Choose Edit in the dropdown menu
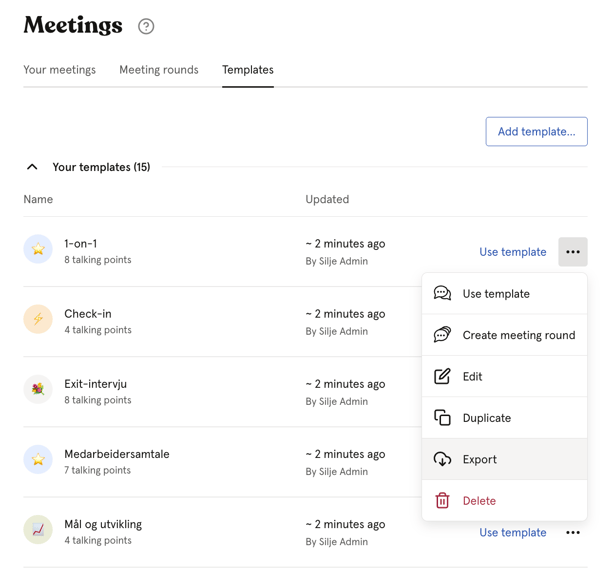 (x=472, y=377)
